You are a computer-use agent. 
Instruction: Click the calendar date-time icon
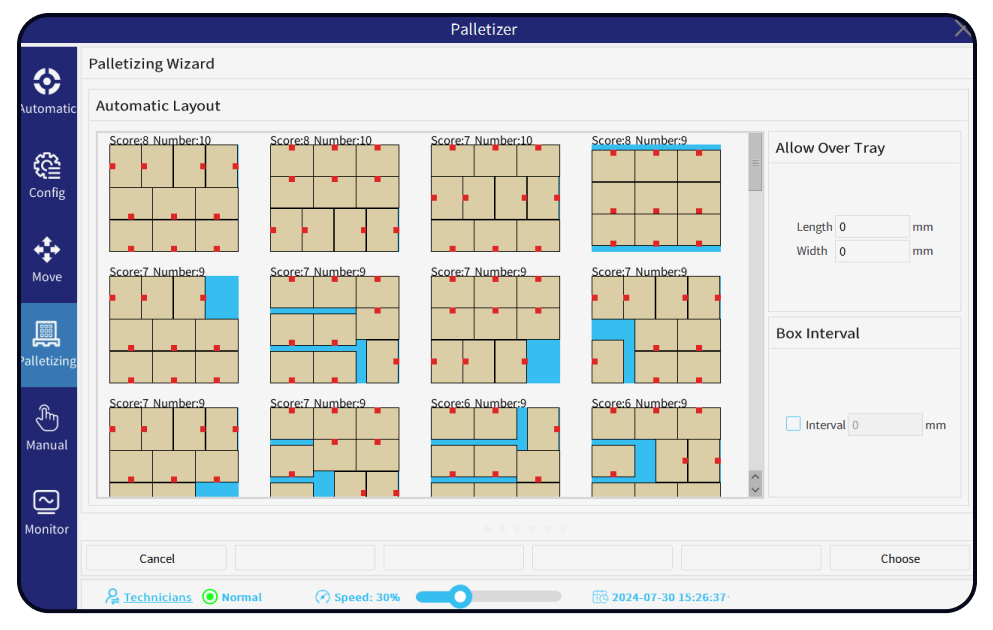click(600, 597)
